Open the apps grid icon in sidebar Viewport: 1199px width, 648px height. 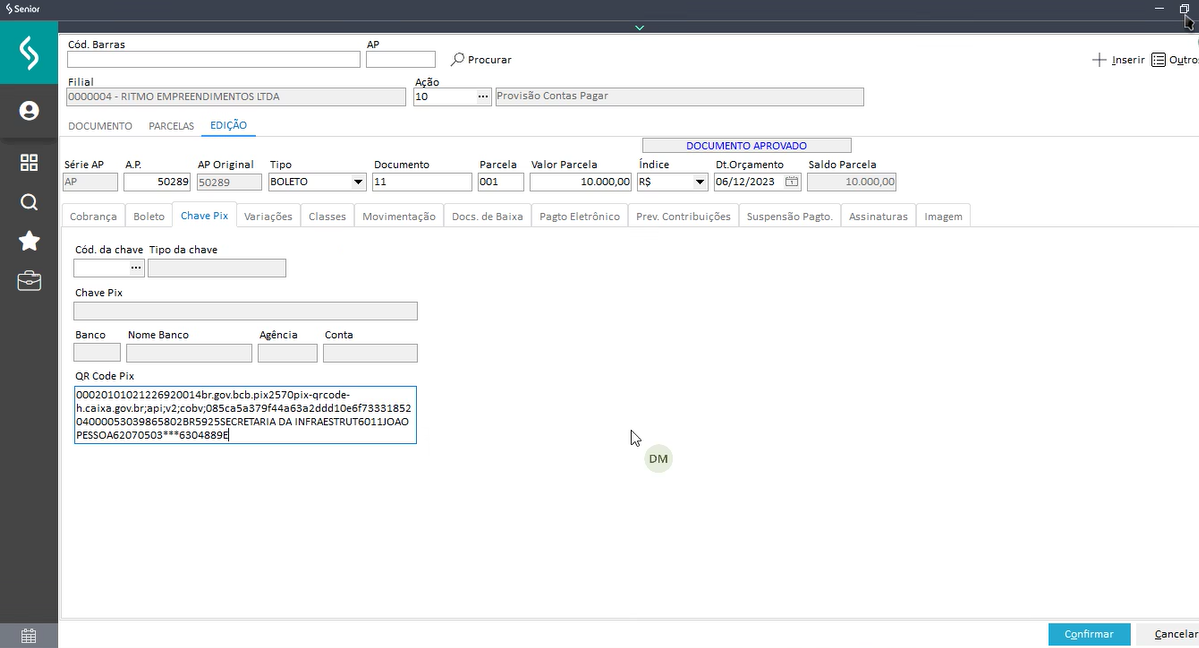coord(29,162)
